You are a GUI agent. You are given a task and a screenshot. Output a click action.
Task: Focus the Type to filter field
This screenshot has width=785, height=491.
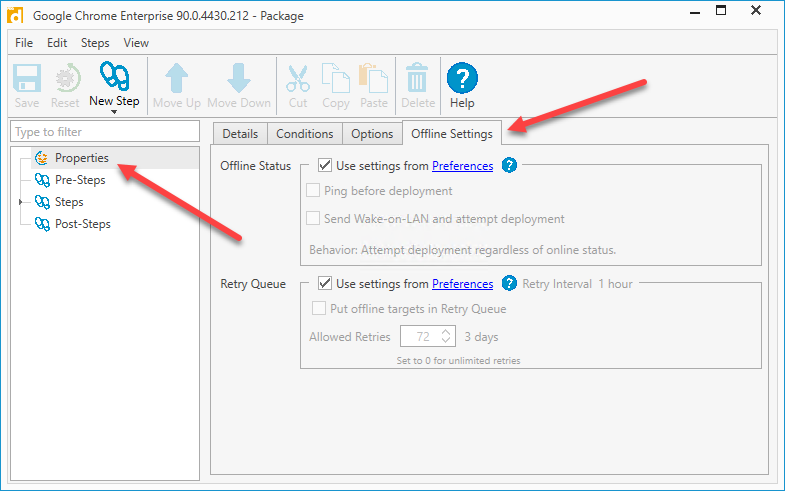(105, 132)
